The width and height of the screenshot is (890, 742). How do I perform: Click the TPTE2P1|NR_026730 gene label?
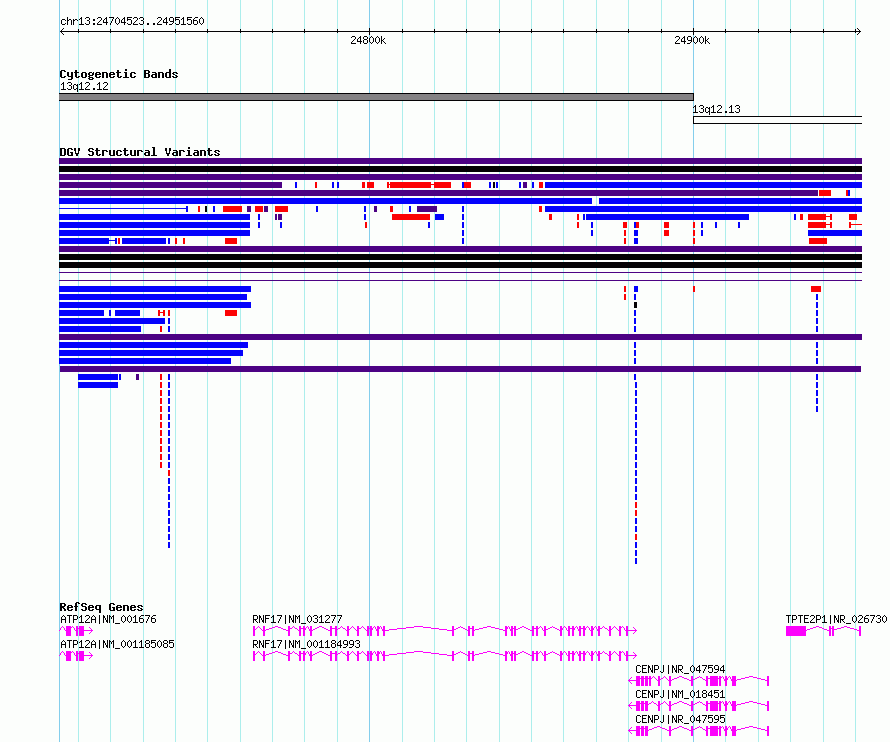tap(836, 619)
